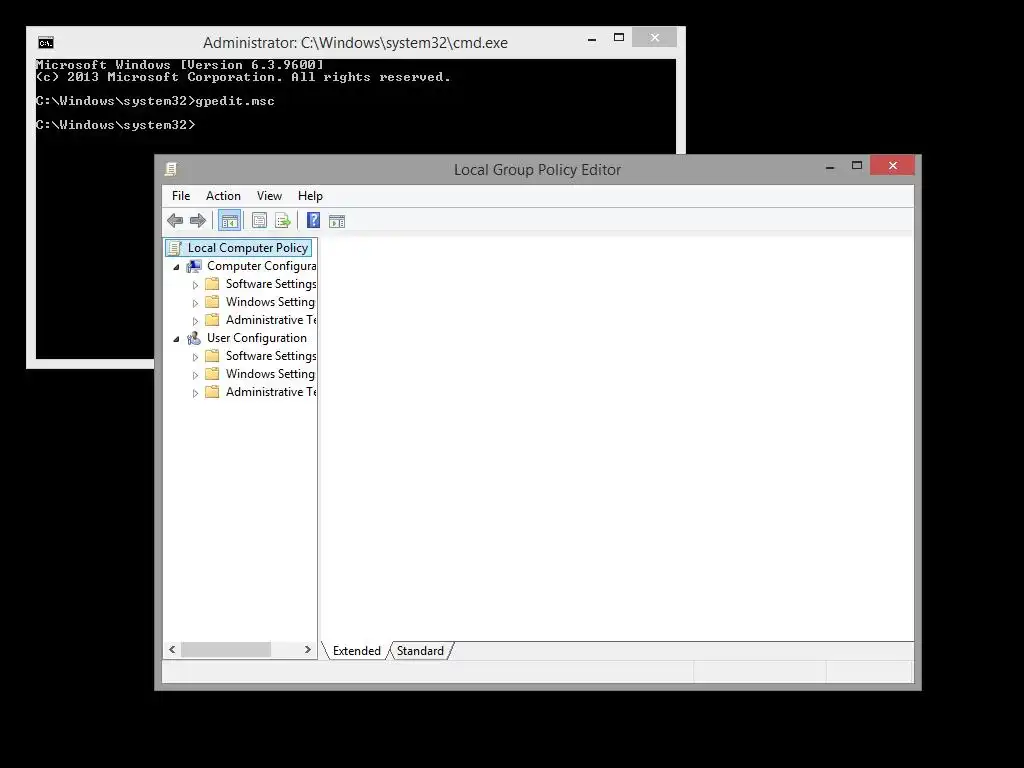The image size is (1024, 768).
Task: Click the Local Computer Policy node icon
Action: click(174, 248)
